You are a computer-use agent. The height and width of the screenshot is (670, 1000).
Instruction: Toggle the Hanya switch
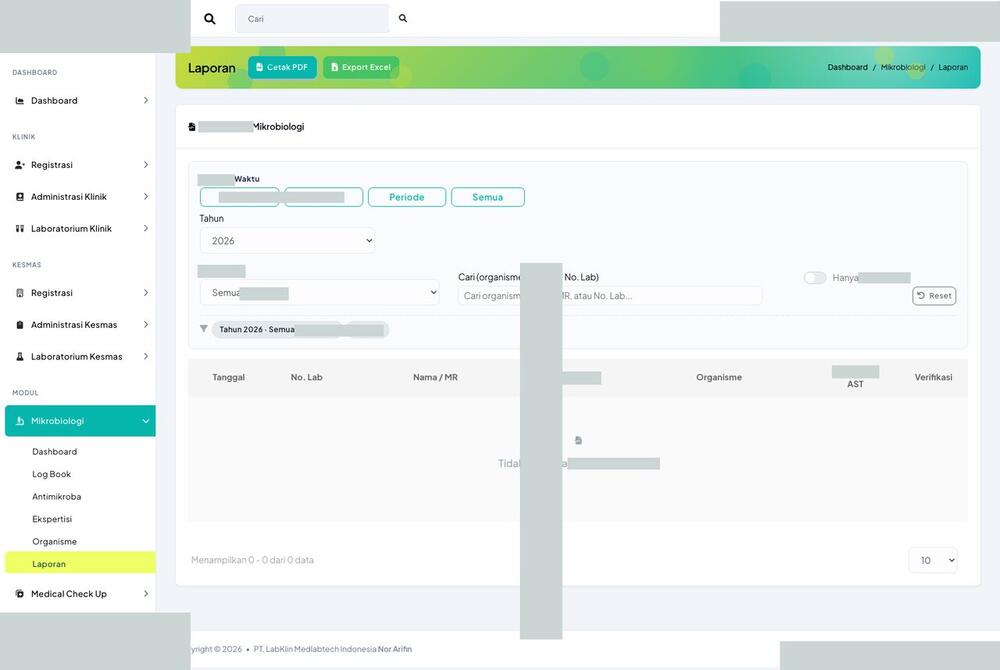point(815,278)
